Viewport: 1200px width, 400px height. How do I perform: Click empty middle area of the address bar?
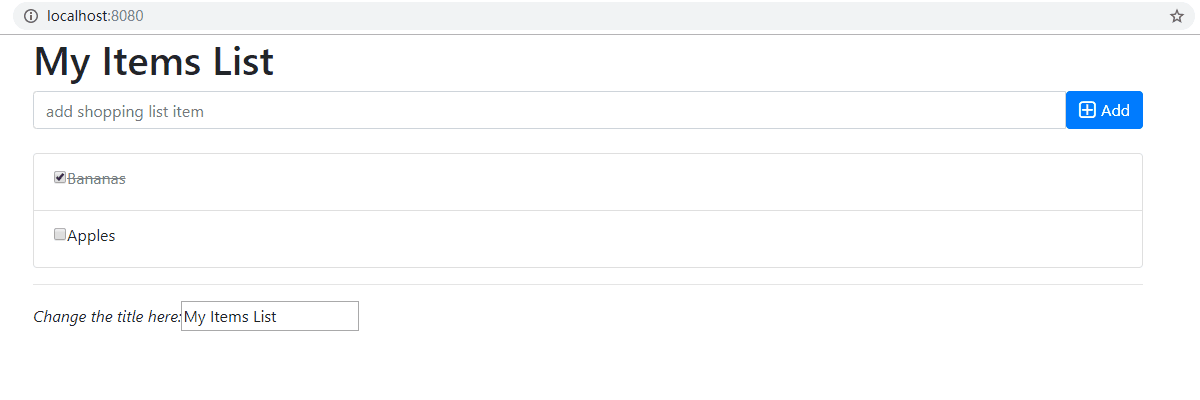[x=600, y=16]
